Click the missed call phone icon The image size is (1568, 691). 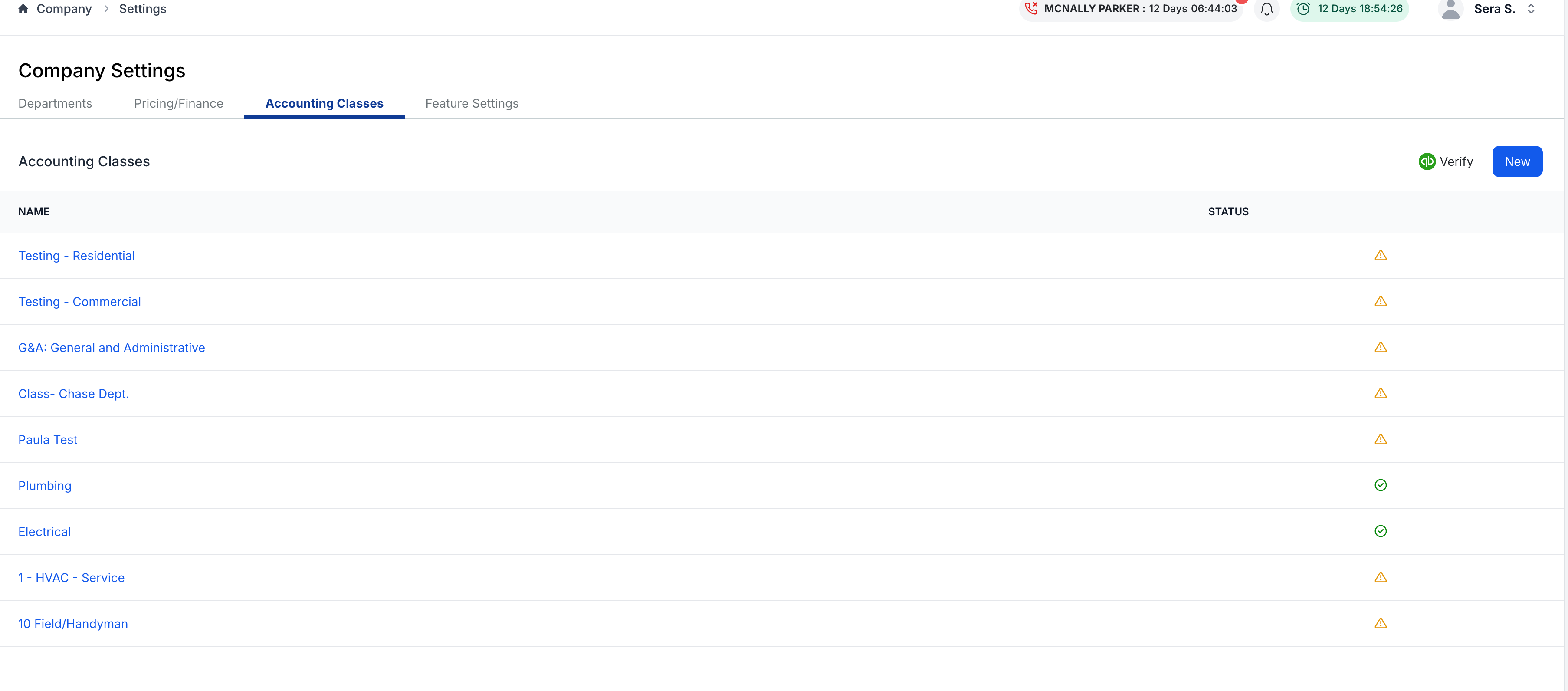1031,9
